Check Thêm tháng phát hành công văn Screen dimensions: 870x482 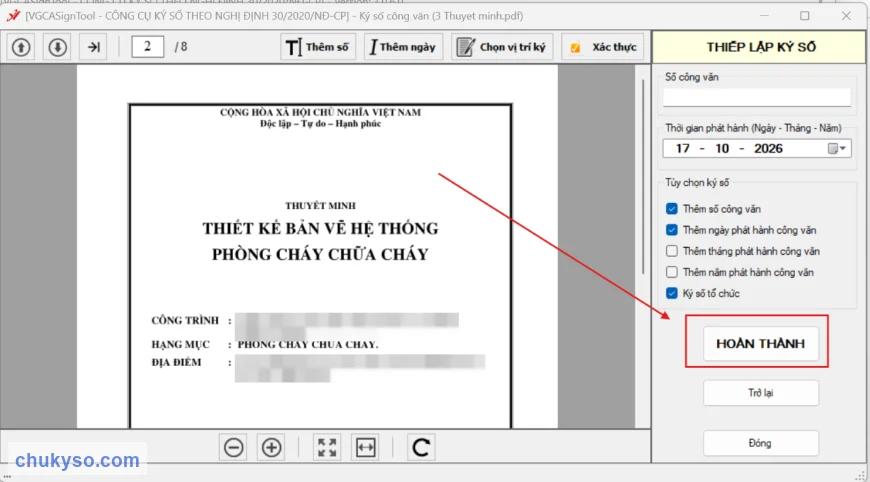671,251
